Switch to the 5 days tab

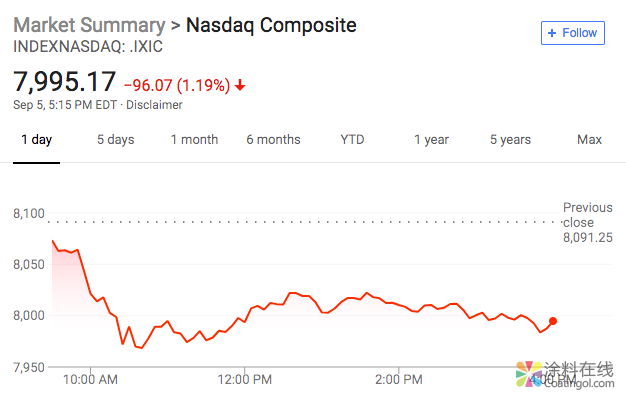(x=115, y=140)
